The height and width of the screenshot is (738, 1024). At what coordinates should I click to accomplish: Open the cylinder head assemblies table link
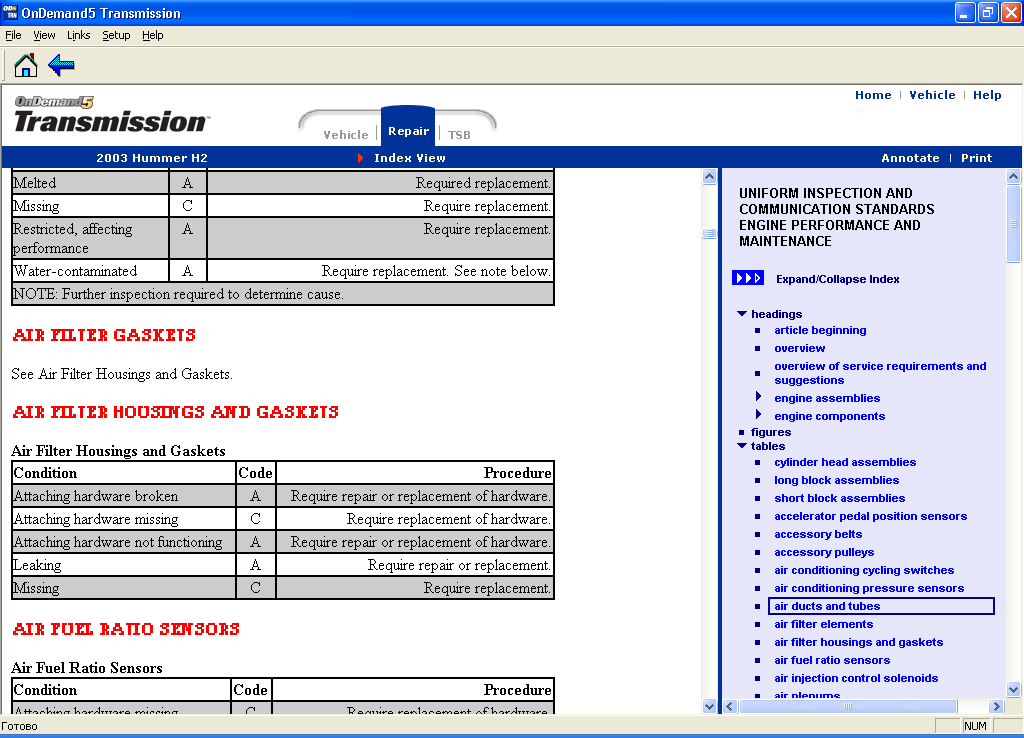845,462
